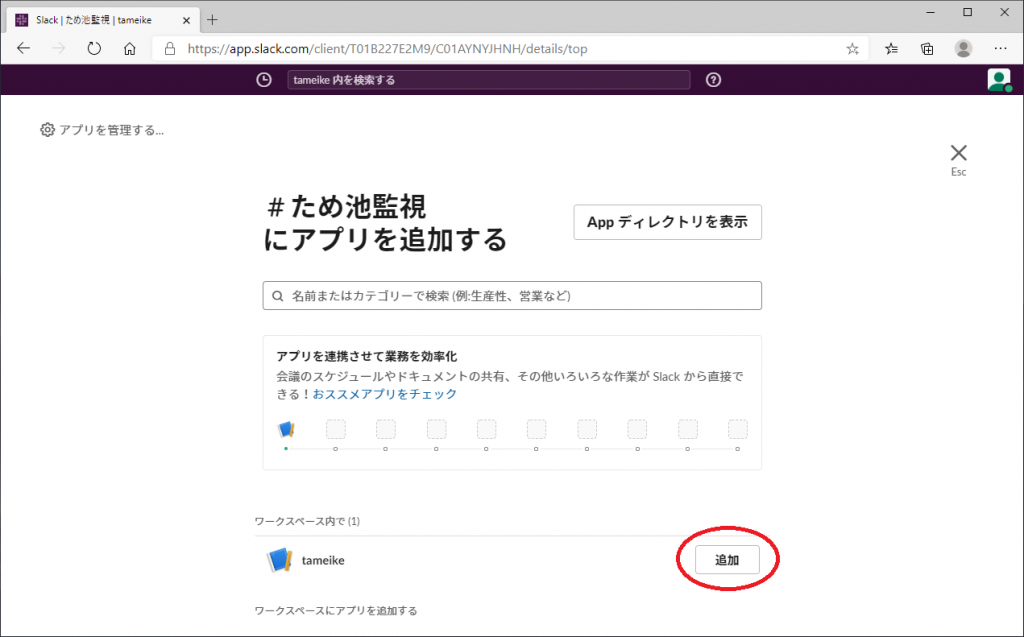1024x637 pixels.
Task: Click the Slack history clock icon
Action: coord(264,80)
